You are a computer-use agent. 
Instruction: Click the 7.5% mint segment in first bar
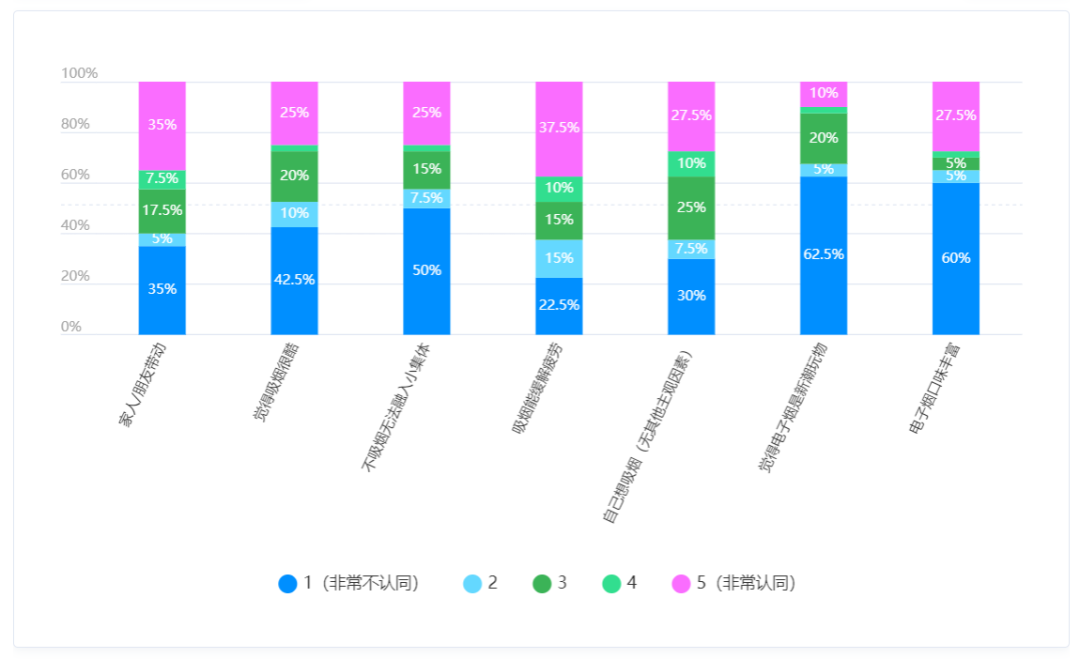[162, 179]
